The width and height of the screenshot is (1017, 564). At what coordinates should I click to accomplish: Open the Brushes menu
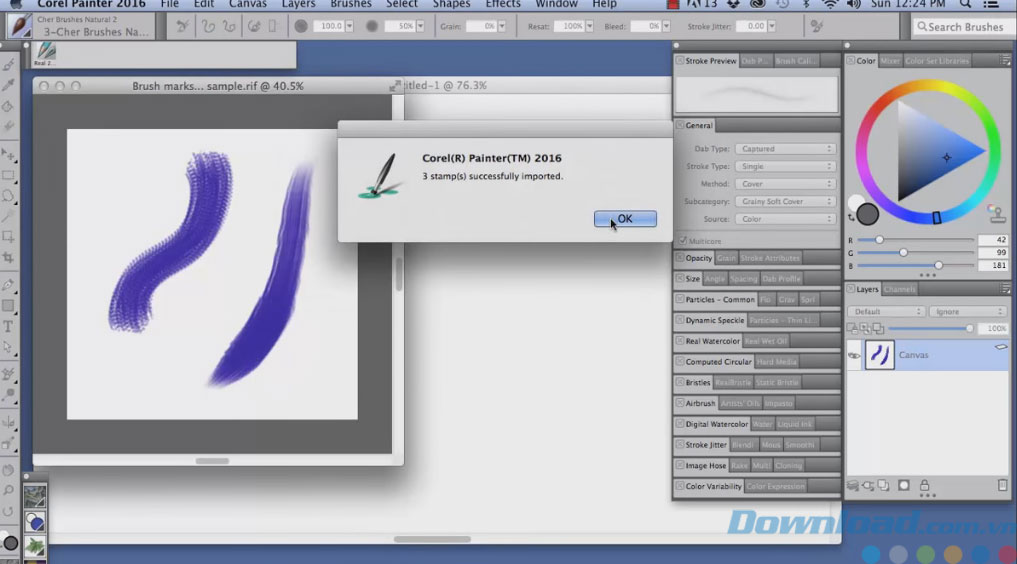click(351, 4)
